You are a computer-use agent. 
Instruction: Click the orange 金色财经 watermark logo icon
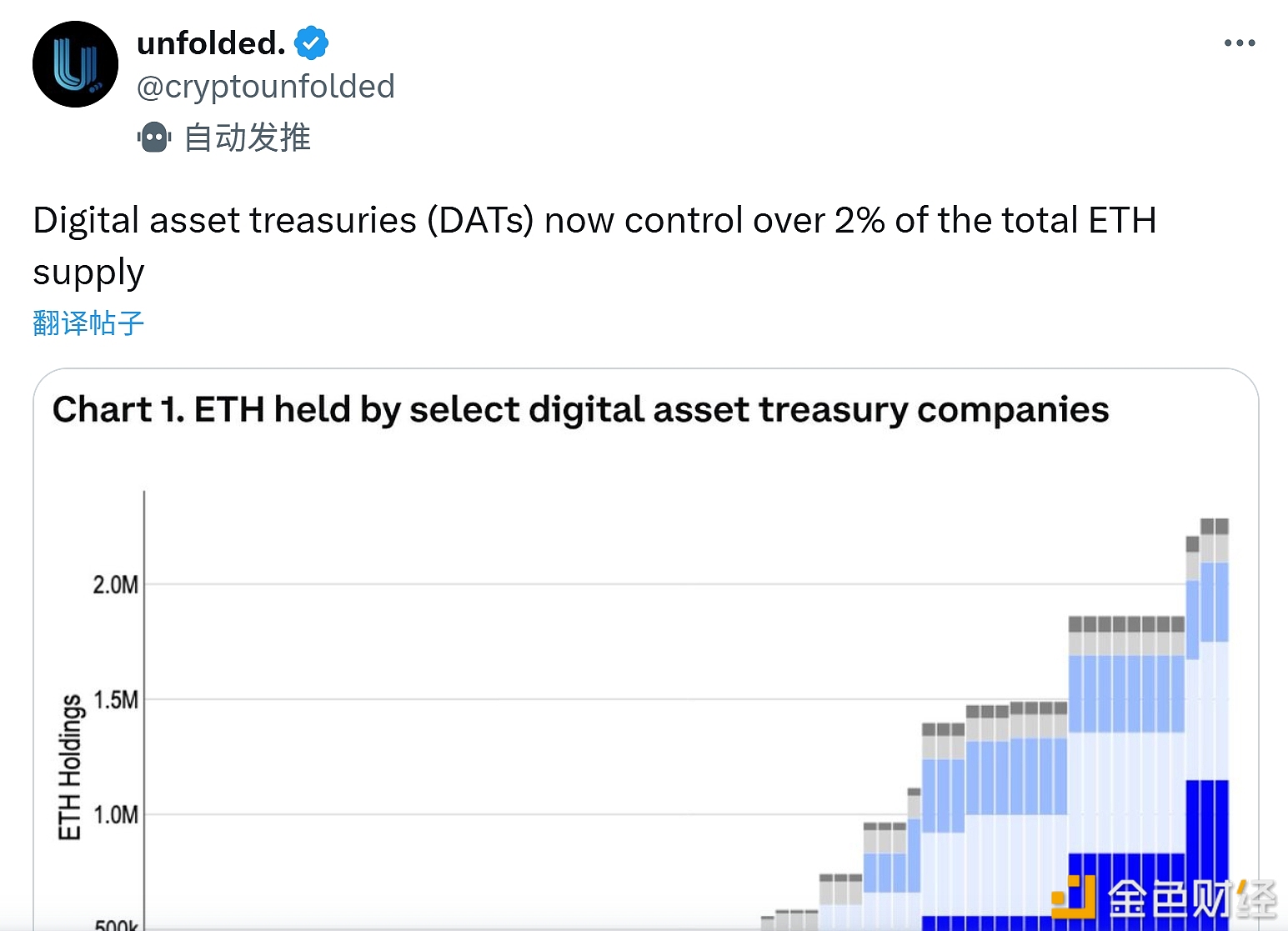click(1074, 897)
